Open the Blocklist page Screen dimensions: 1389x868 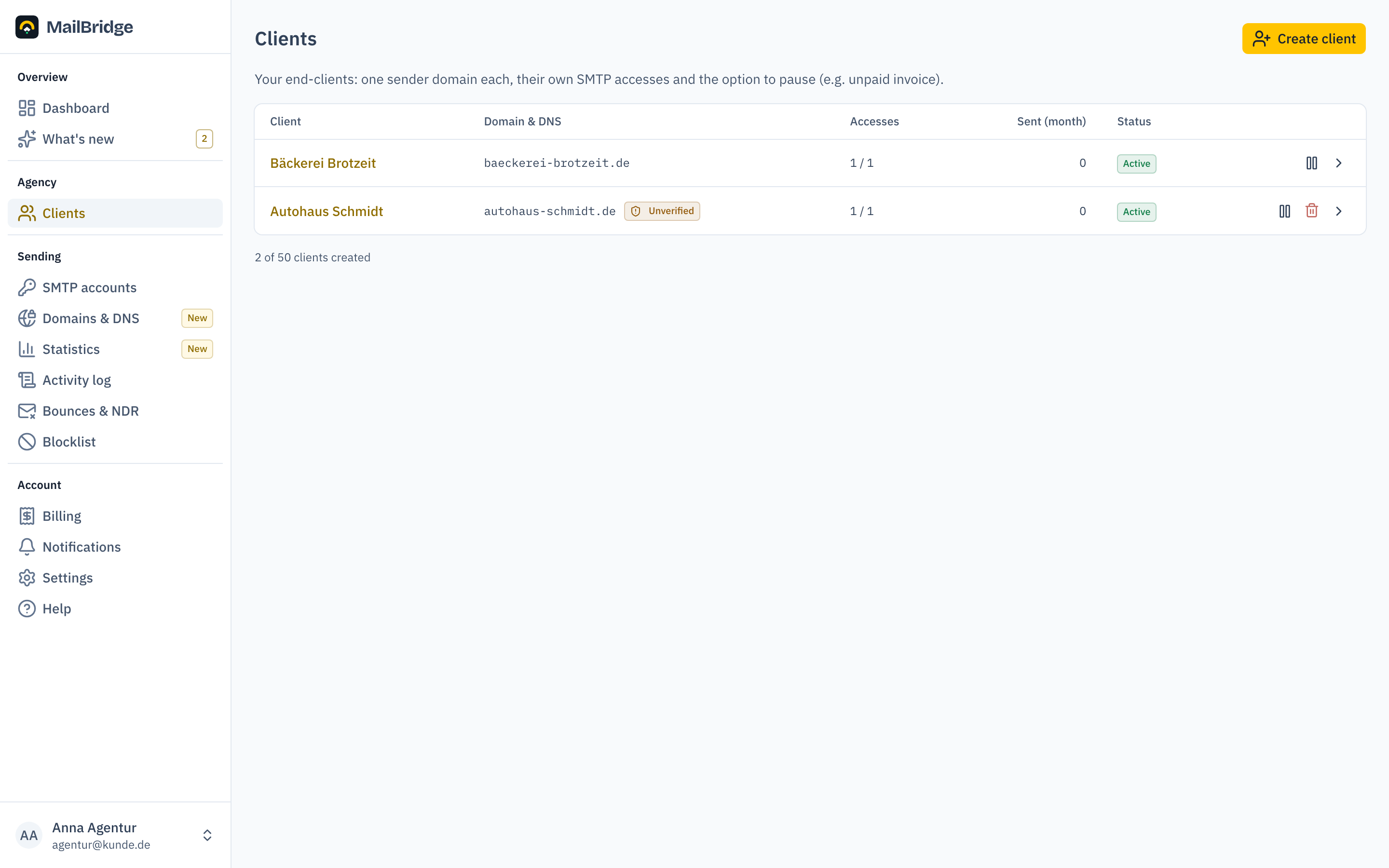click(x=115, y=441)
